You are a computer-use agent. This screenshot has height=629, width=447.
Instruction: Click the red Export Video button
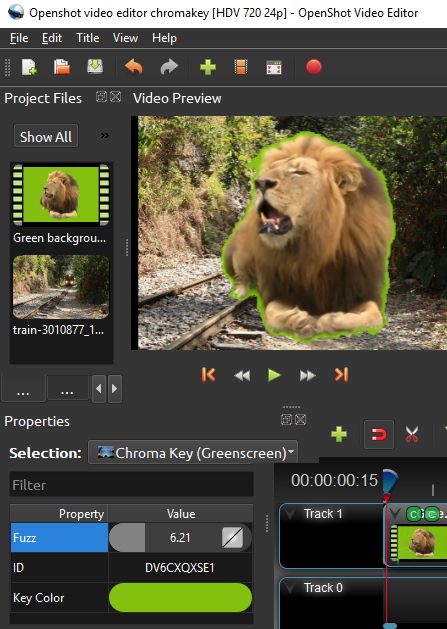tap(314, 67)
